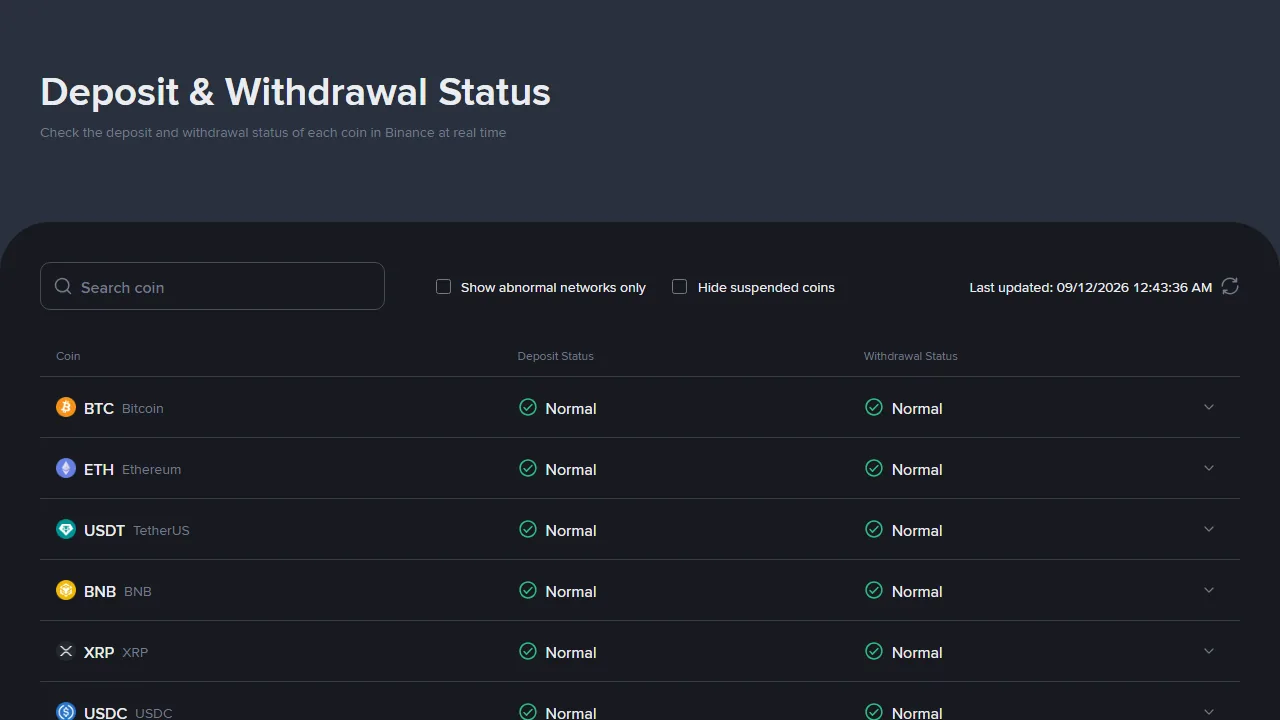The image size is (1280, 720).
Task: Click the Hide suspended coins label
Action: click(x=766, y=287)
